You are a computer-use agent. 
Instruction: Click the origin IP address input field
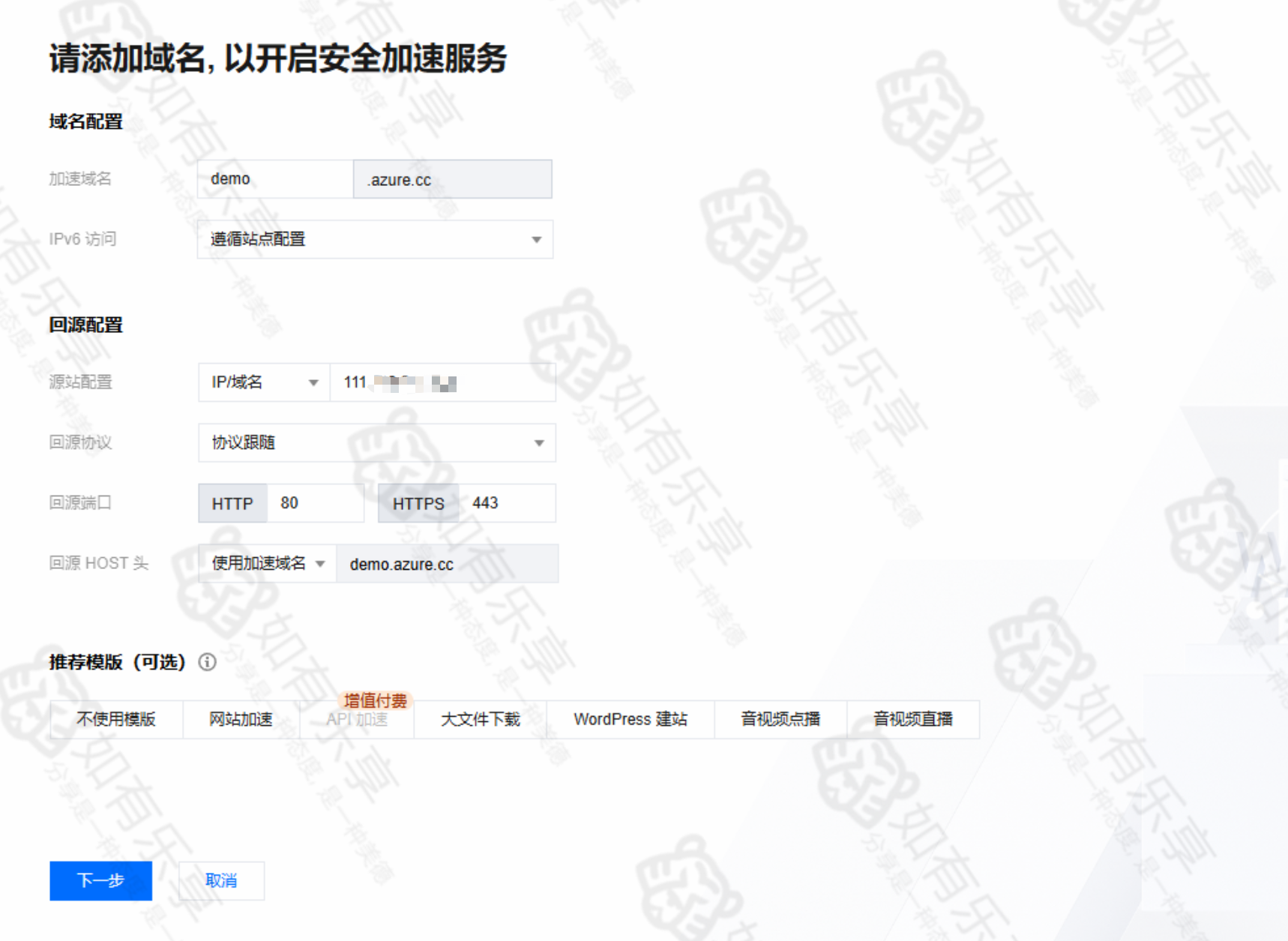[x=442, y=382]
